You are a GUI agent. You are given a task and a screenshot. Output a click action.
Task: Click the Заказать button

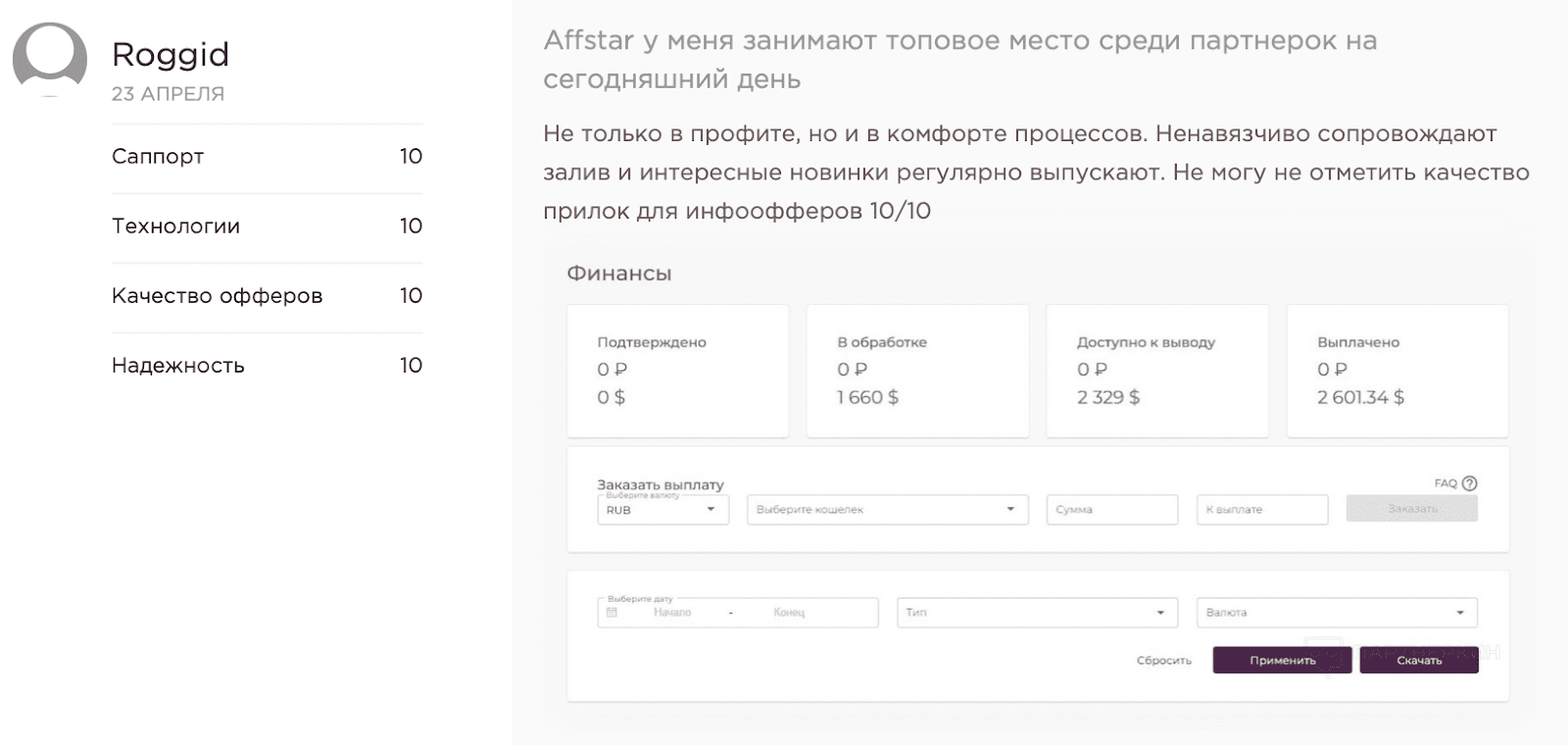[1412, 509]
